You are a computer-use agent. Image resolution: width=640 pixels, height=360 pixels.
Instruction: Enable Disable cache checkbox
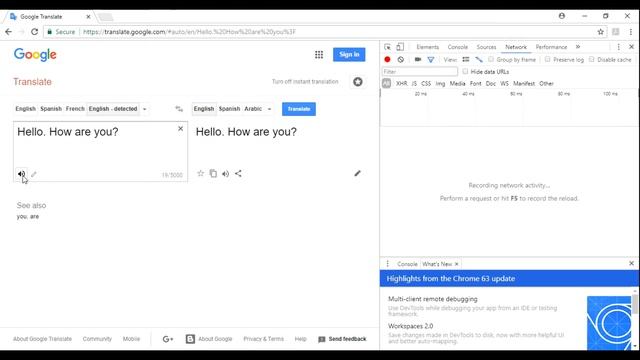591,60
